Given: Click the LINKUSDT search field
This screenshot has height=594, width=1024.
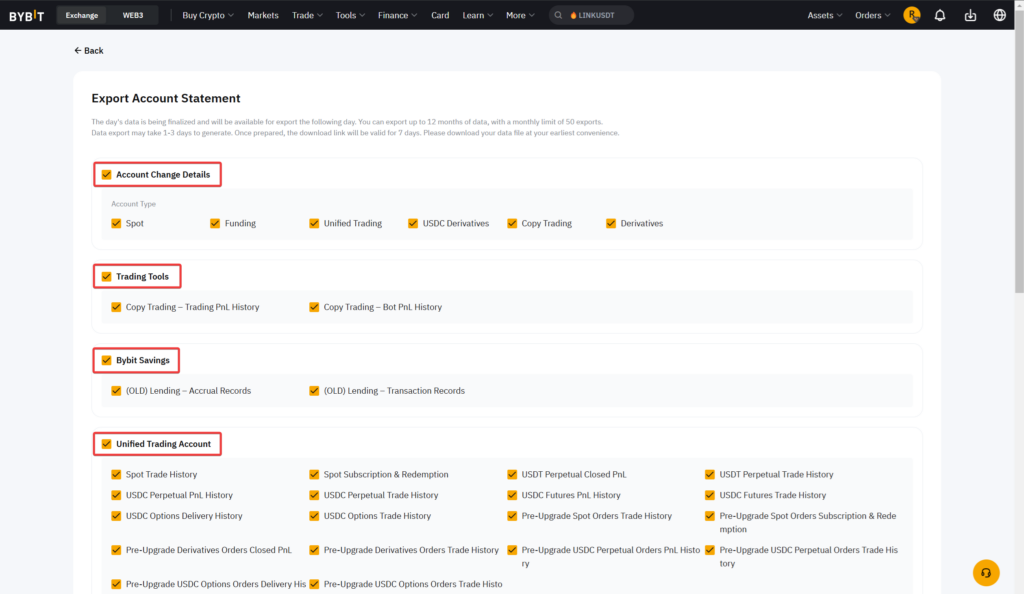Looking at the screenshot, I should coord(591,15).
